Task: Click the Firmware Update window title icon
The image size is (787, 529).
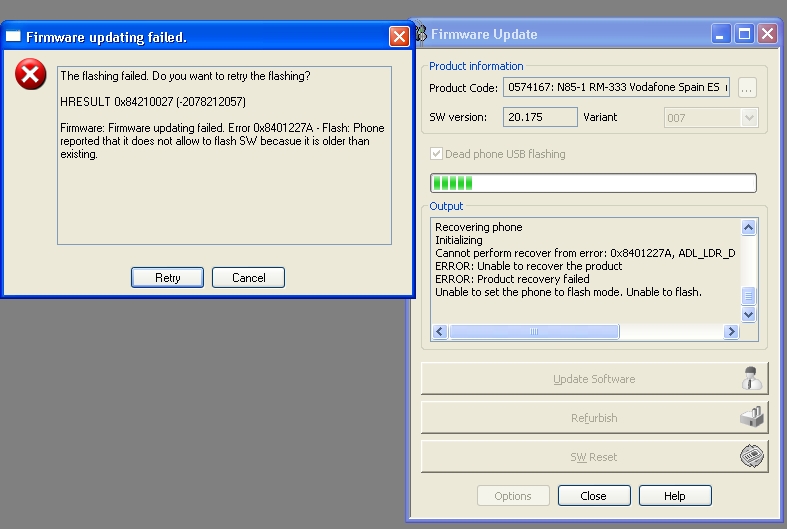Action: coord(421,34)
